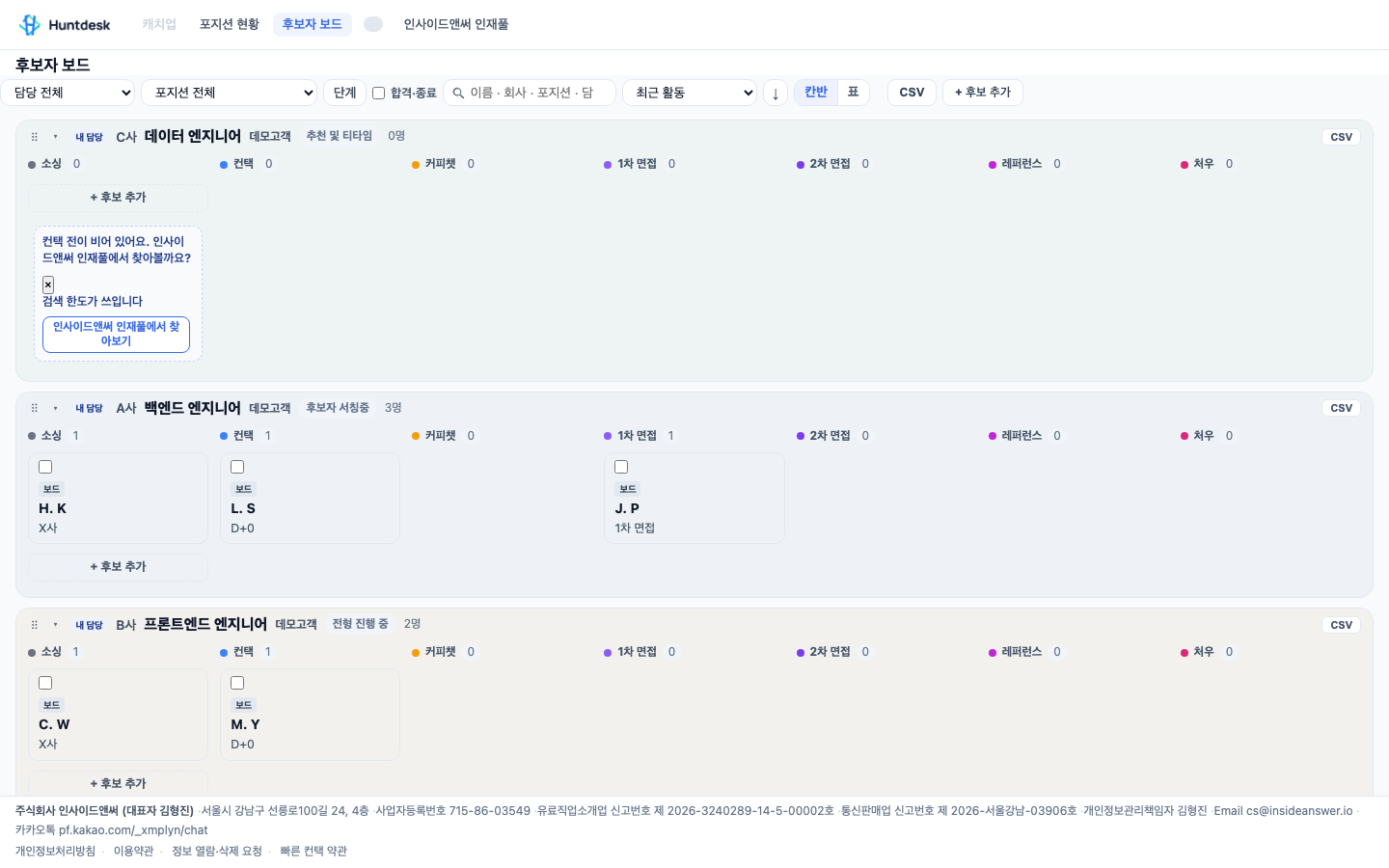Click the 단계 filter button
This screenshot has height=868, width=1389.
pyautogui.click(x=344, y=93)
